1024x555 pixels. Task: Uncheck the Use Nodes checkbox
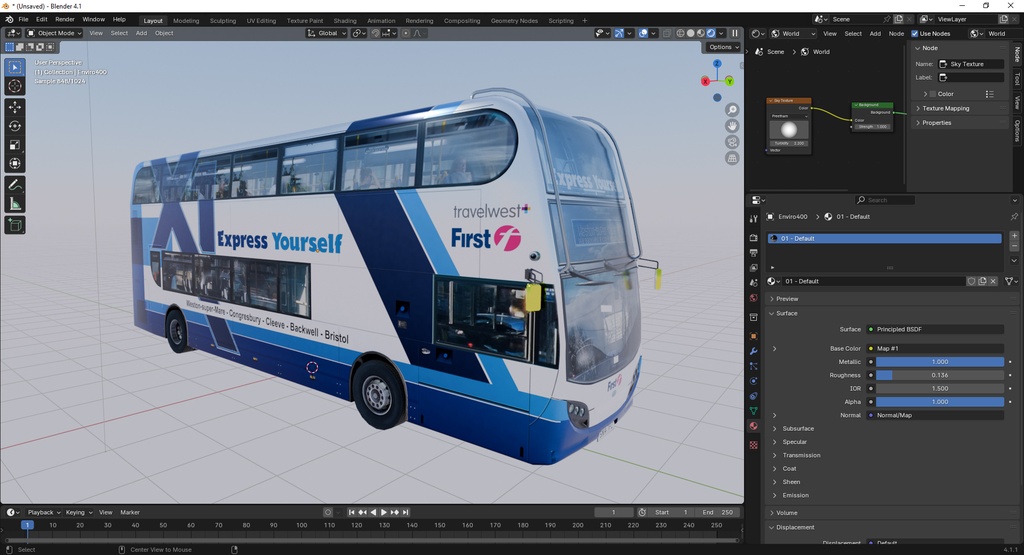coord(913,33)
